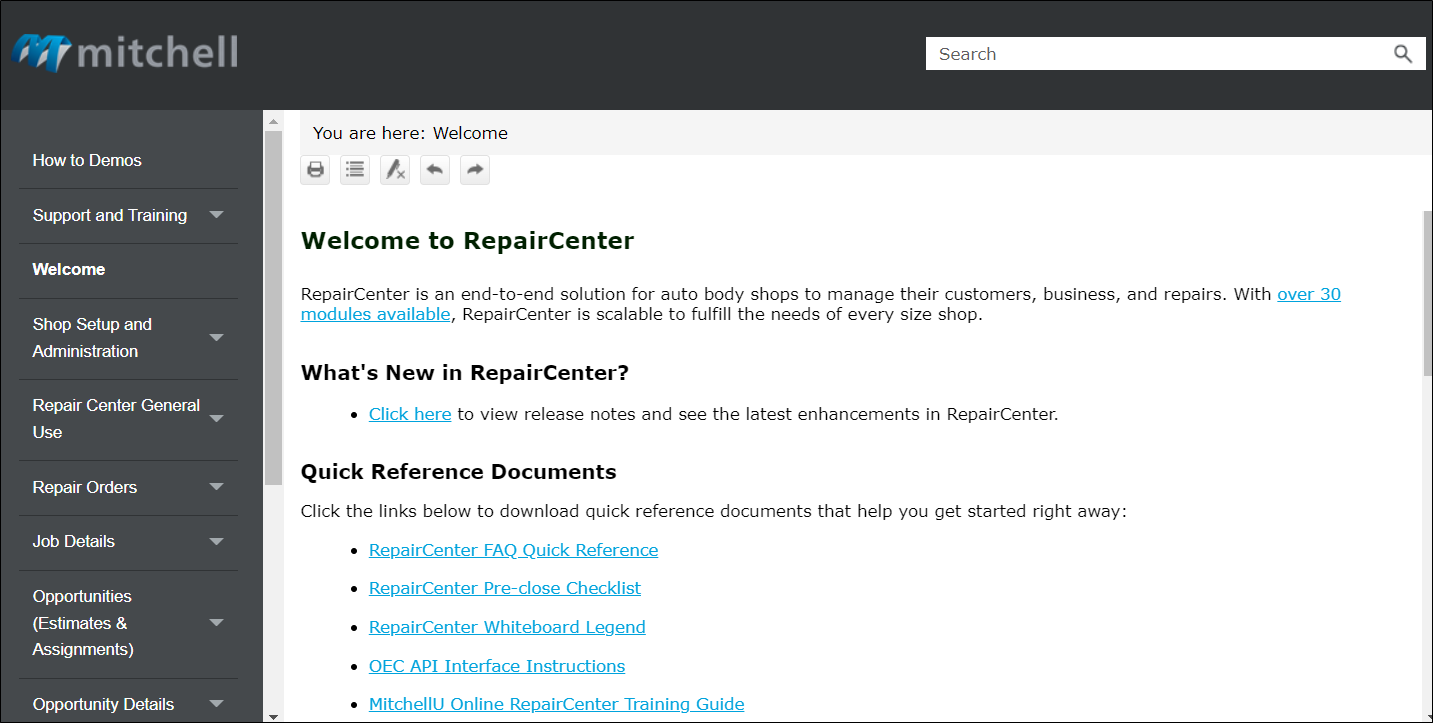Click the 'You are here: Welcome' breadcrumb
The width and height of the screenshot is (1433, 723).
point(410,133)
